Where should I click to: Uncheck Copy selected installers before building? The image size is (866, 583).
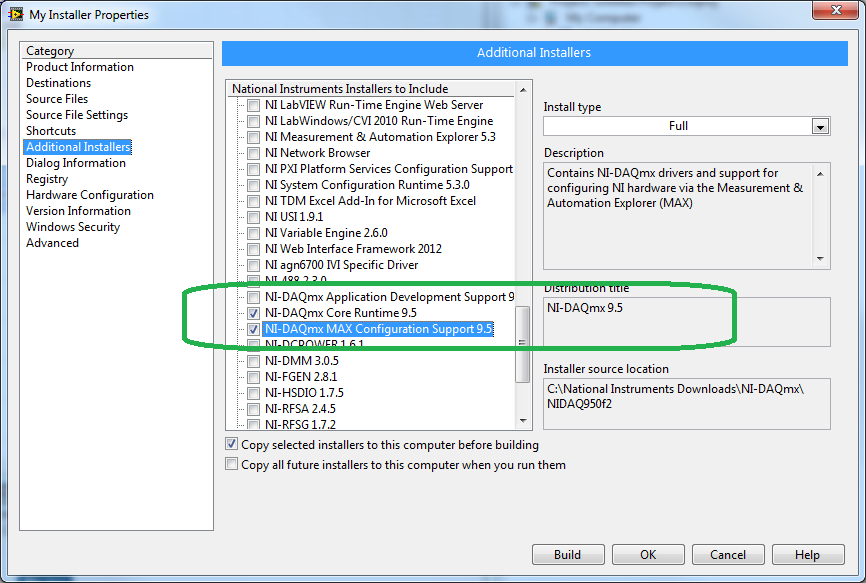coord(231,444)
